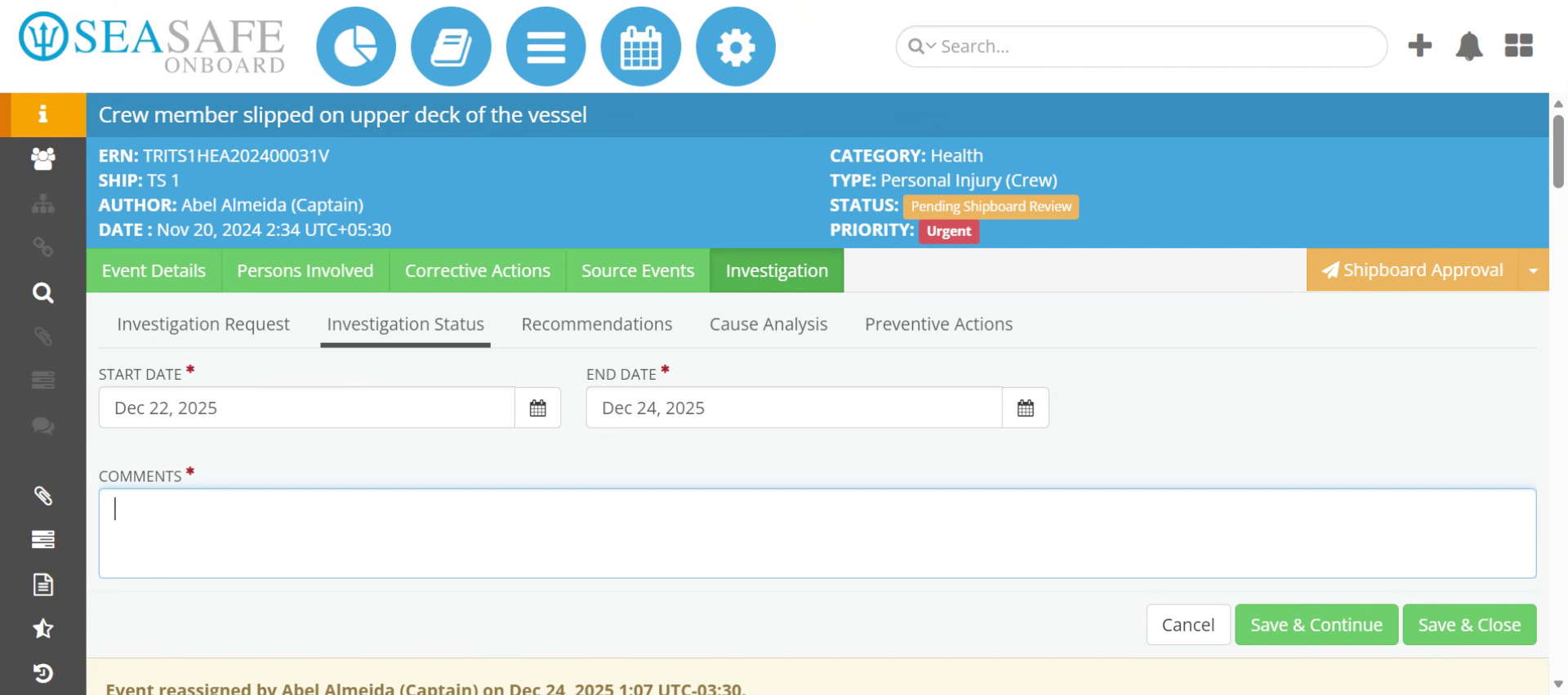Open the notifications bell icon
Viewport: 1568px width, 695px height.
(1468, 46)
